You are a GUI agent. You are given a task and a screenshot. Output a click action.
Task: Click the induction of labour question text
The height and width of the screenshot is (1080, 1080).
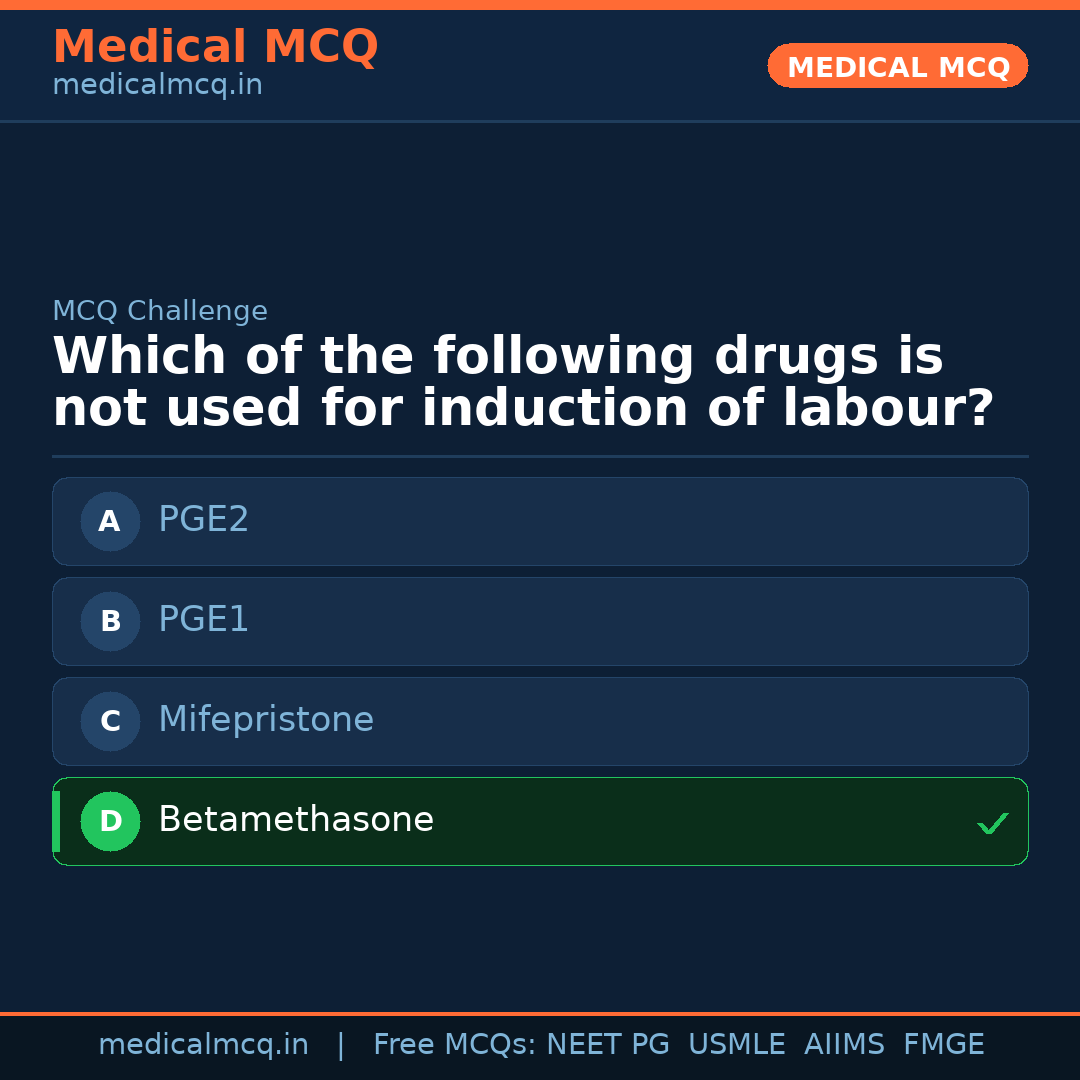[523, 383]
